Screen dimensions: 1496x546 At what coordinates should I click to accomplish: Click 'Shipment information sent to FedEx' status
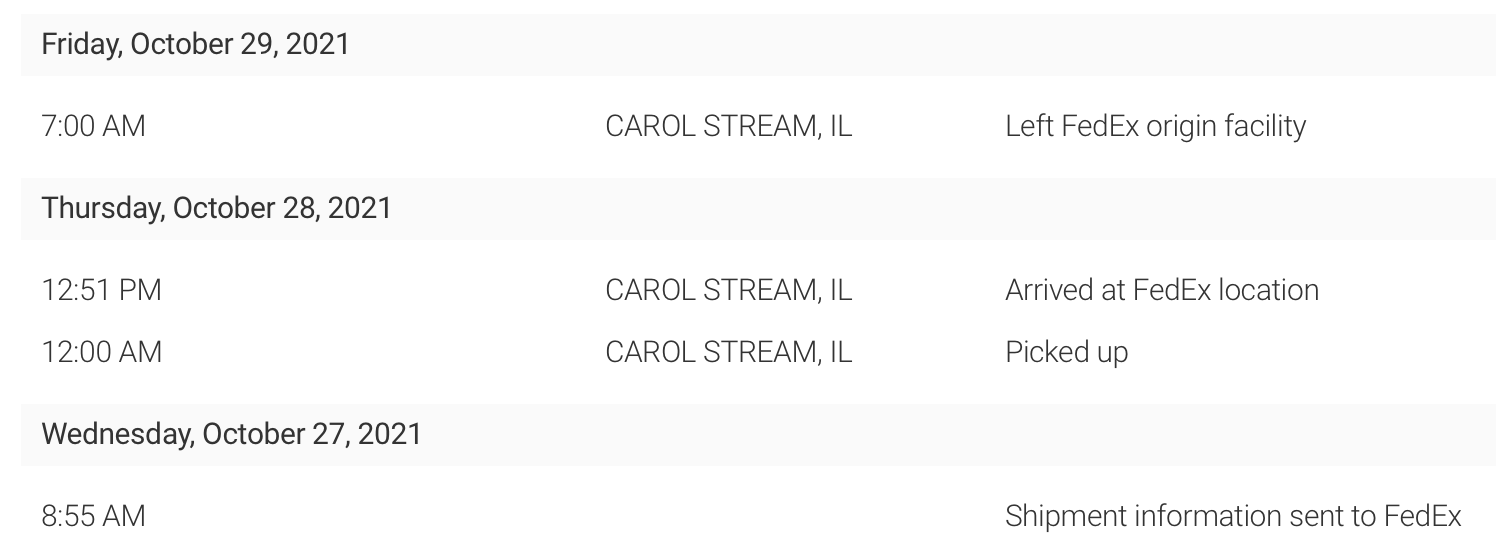click(x=1233, y=517)
